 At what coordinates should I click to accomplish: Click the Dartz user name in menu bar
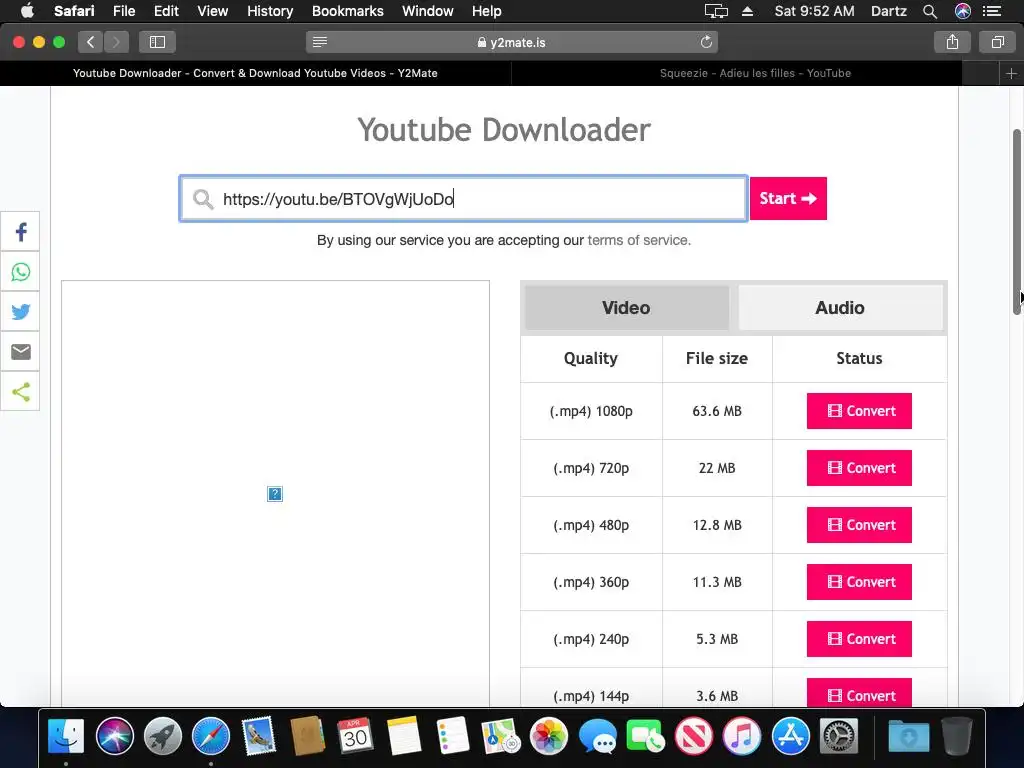889,11
